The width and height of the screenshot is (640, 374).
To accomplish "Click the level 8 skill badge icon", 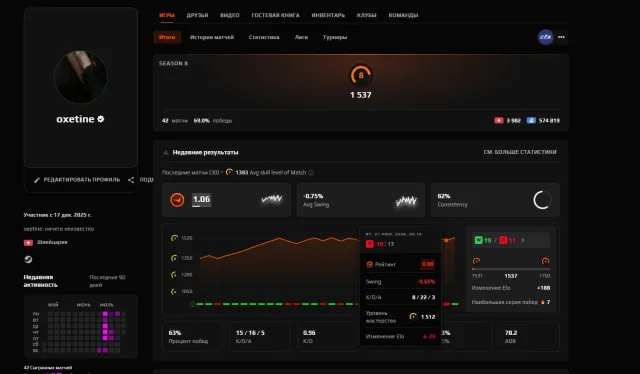I will coord(360,75).
